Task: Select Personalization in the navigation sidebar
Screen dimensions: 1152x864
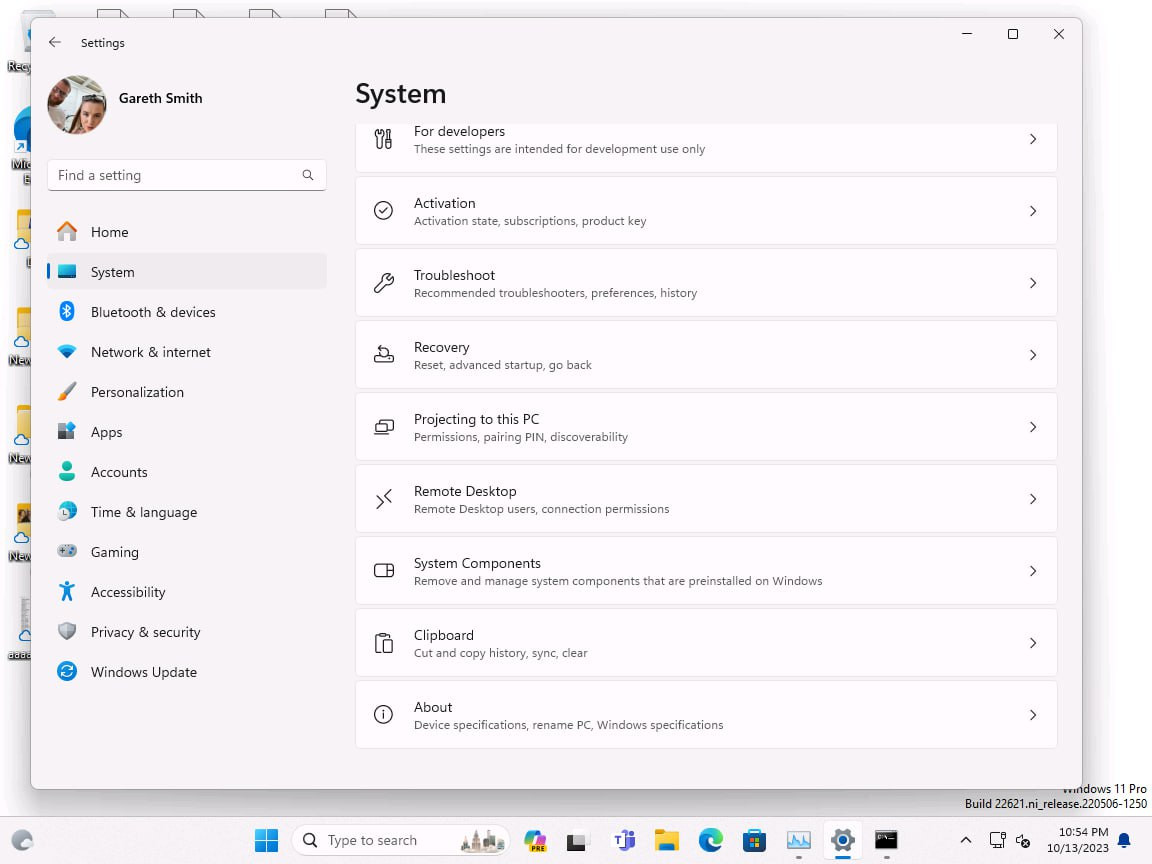Action: [x=137, y=392]
